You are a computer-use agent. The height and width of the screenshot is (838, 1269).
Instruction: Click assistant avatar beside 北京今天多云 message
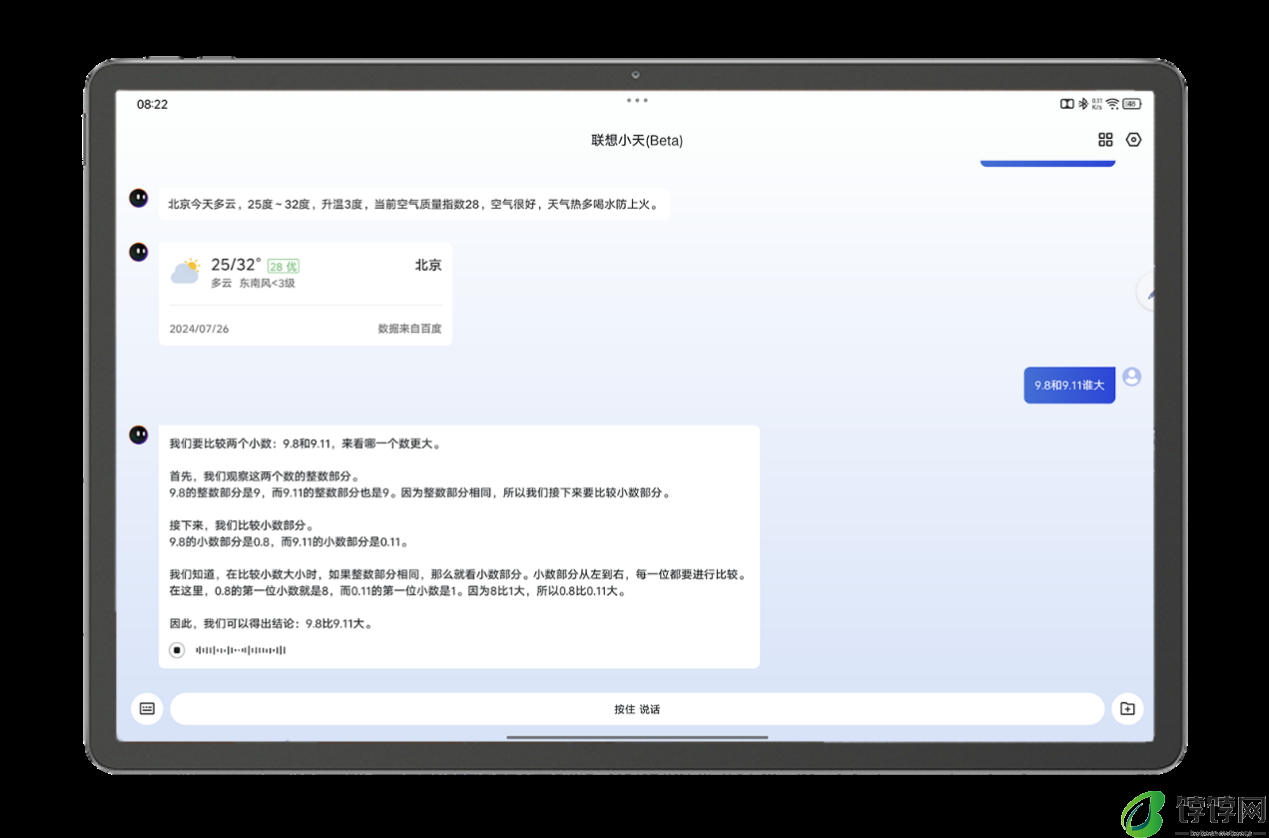pos(139,198)
